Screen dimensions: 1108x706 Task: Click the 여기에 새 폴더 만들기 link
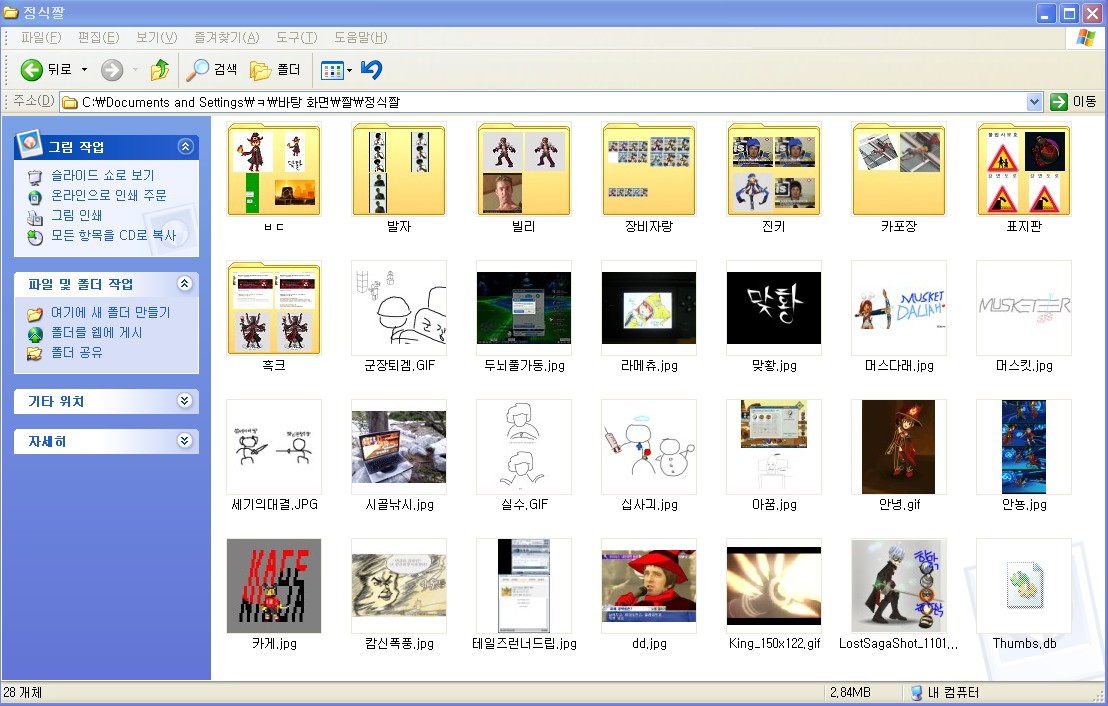click(x=110, y=312)
